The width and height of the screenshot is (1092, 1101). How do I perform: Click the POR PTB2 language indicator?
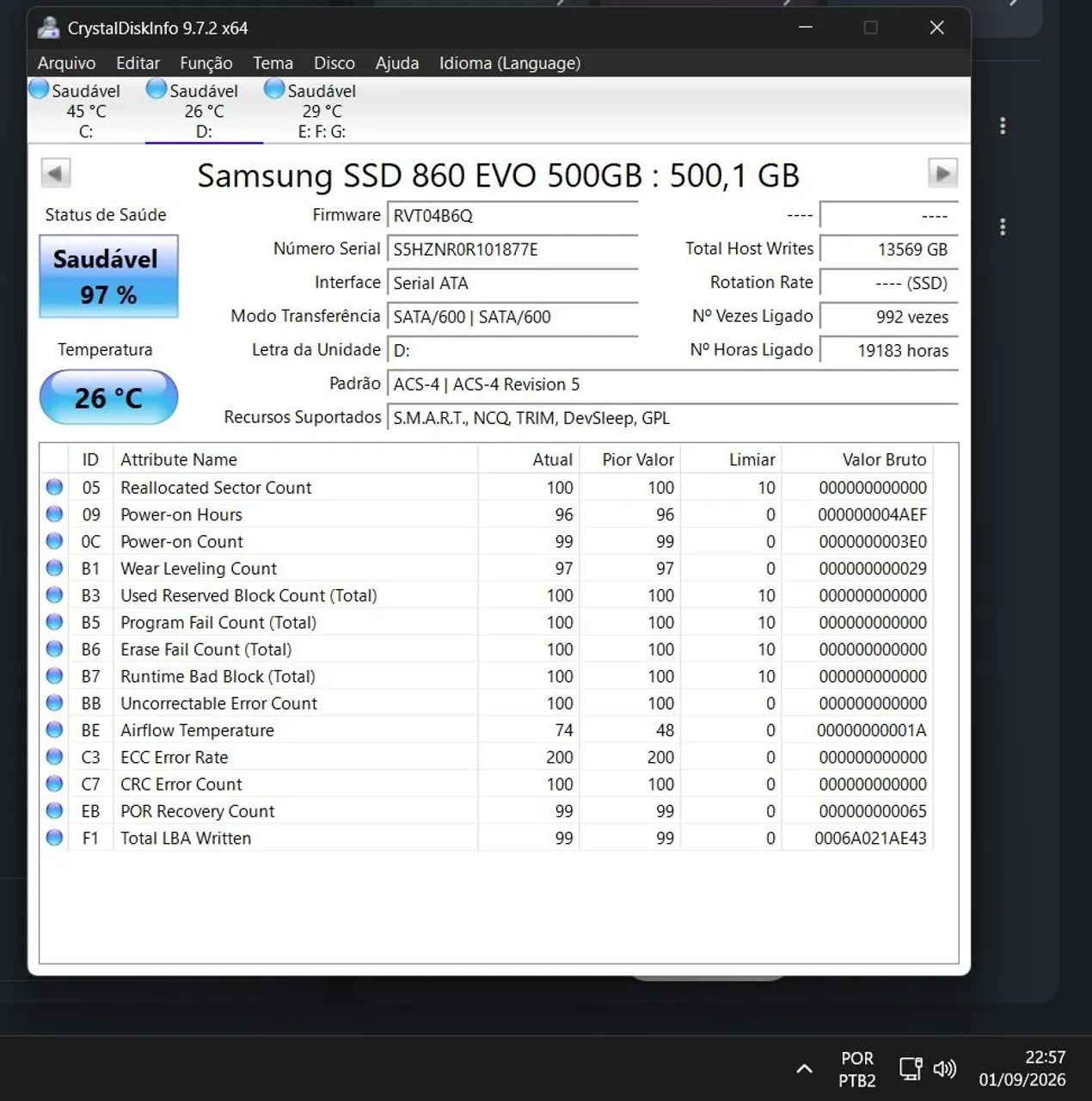(857, 1069)
